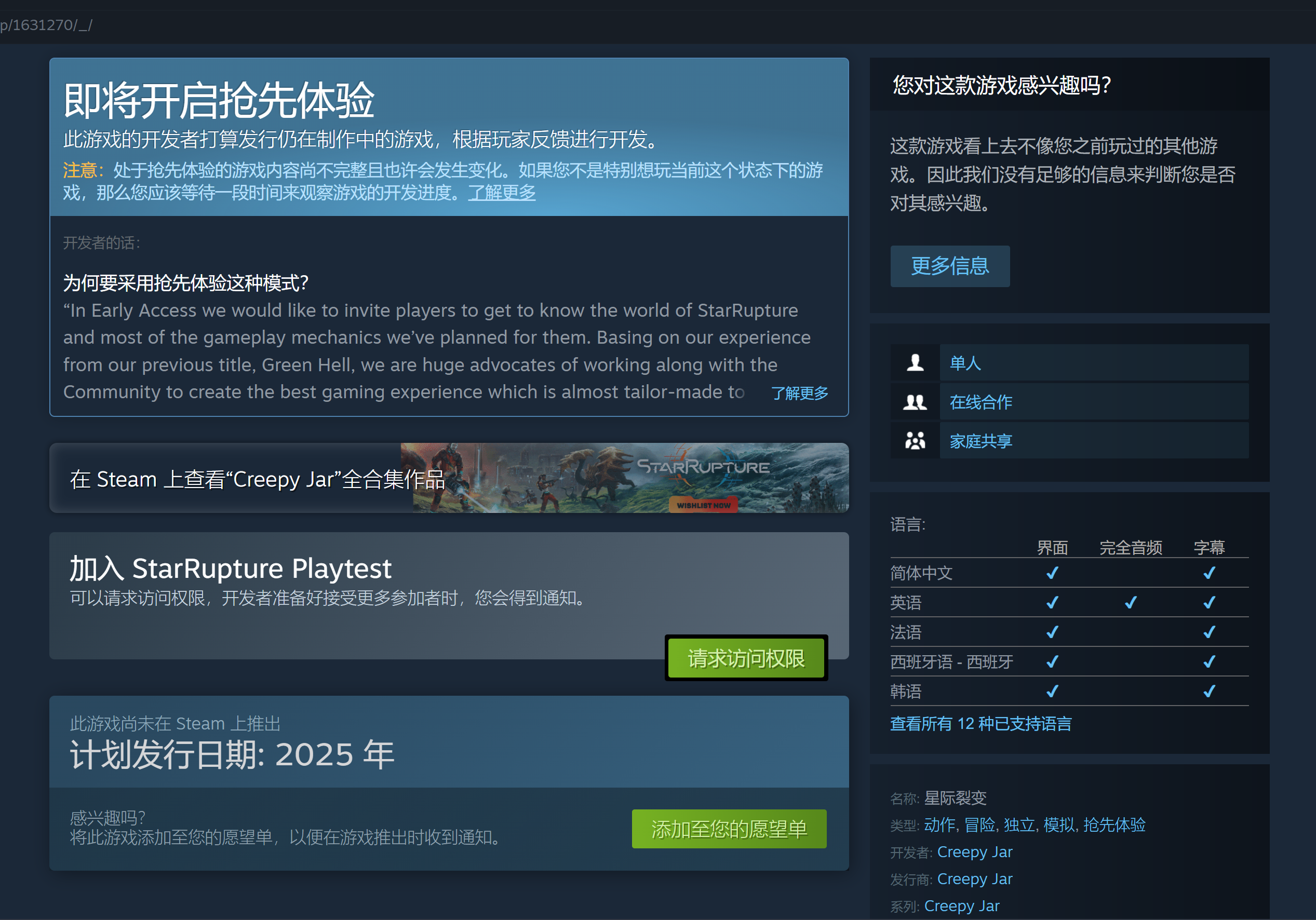The height and width of the screenshot is (920, 1316).
Task: Expand developer quote via 了解更多
Action: tap(800, 393)
